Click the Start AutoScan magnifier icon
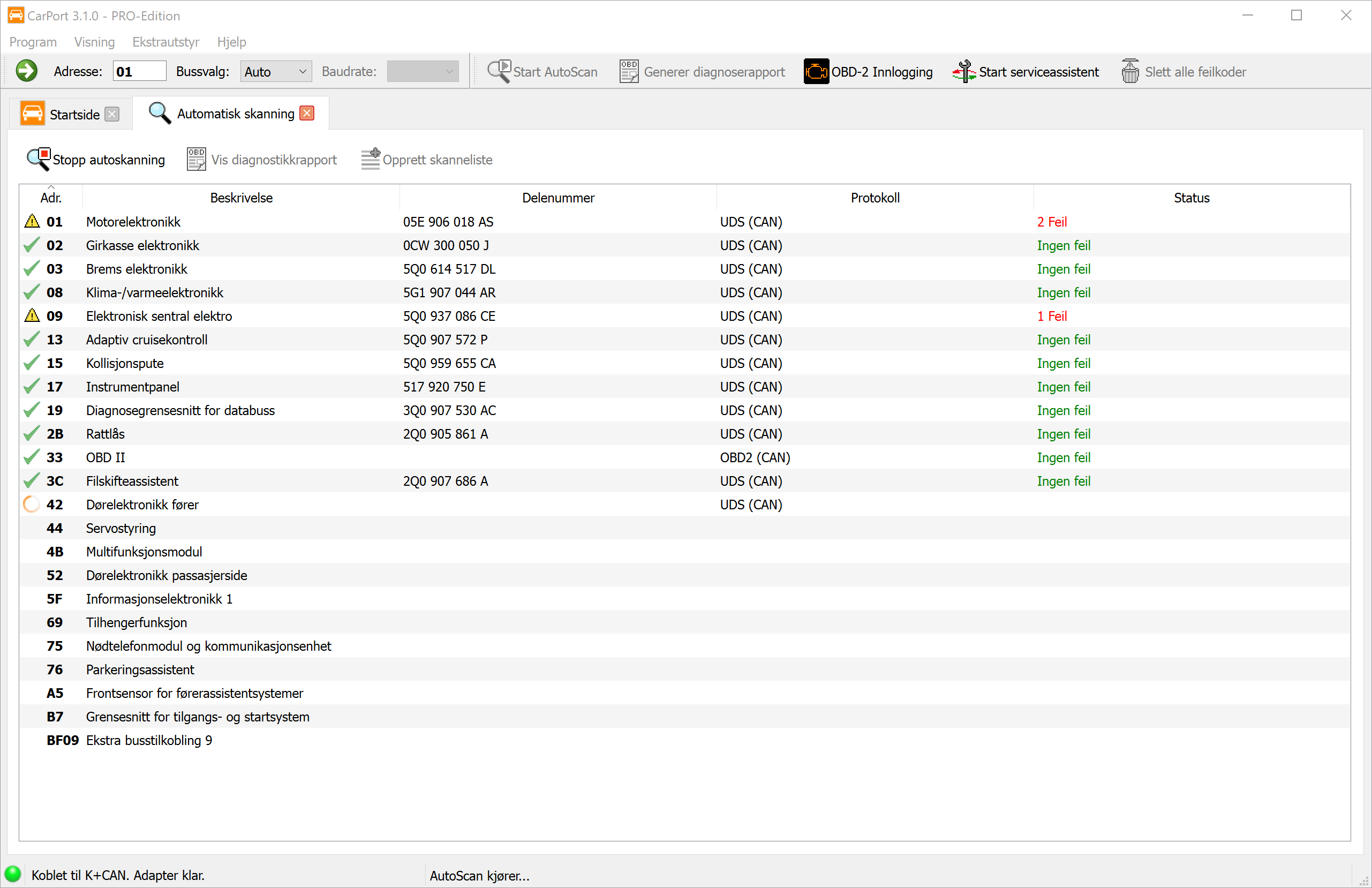 click(x=499, y=72)
